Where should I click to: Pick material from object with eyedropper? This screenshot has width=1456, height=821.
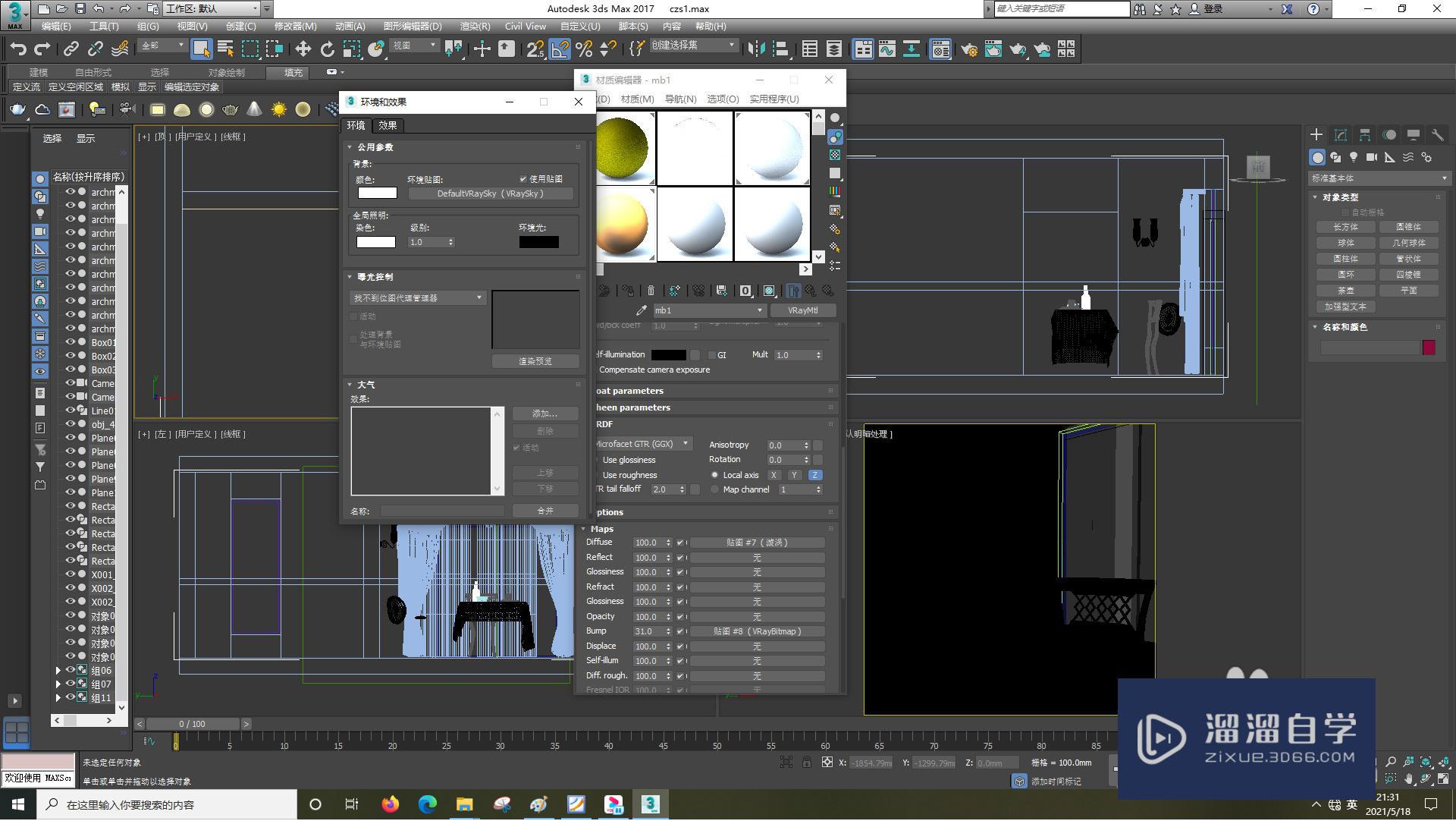click(x=642, y=310)
